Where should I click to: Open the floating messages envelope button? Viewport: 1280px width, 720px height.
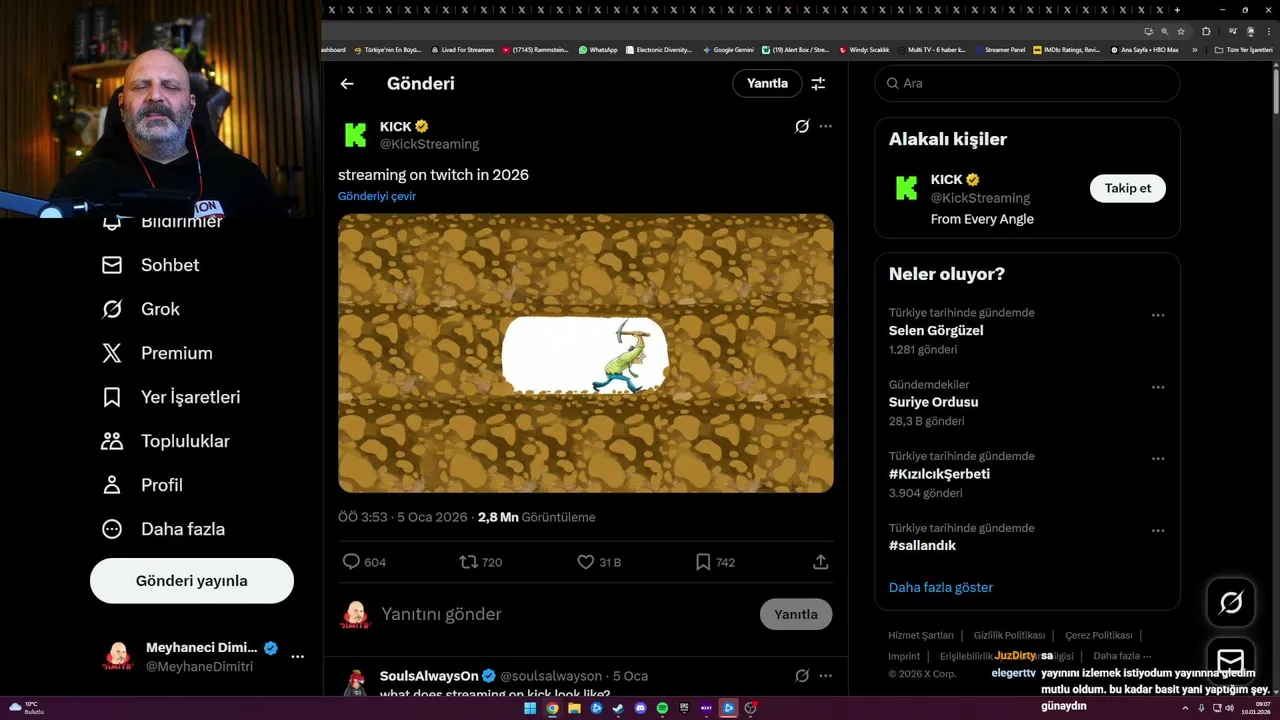coord(1231,661)
